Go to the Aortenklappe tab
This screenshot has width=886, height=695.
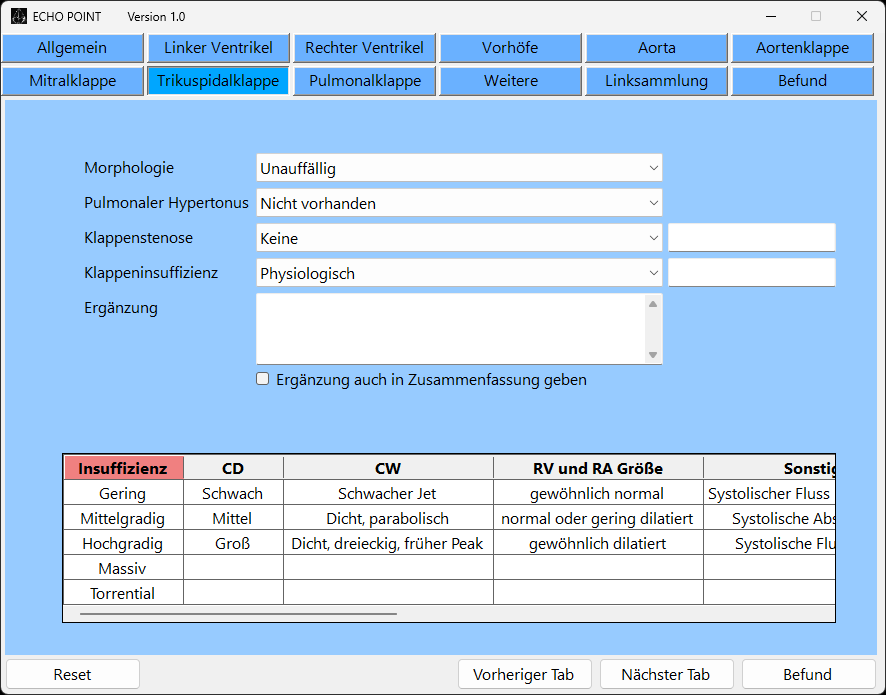pos(802,48)
